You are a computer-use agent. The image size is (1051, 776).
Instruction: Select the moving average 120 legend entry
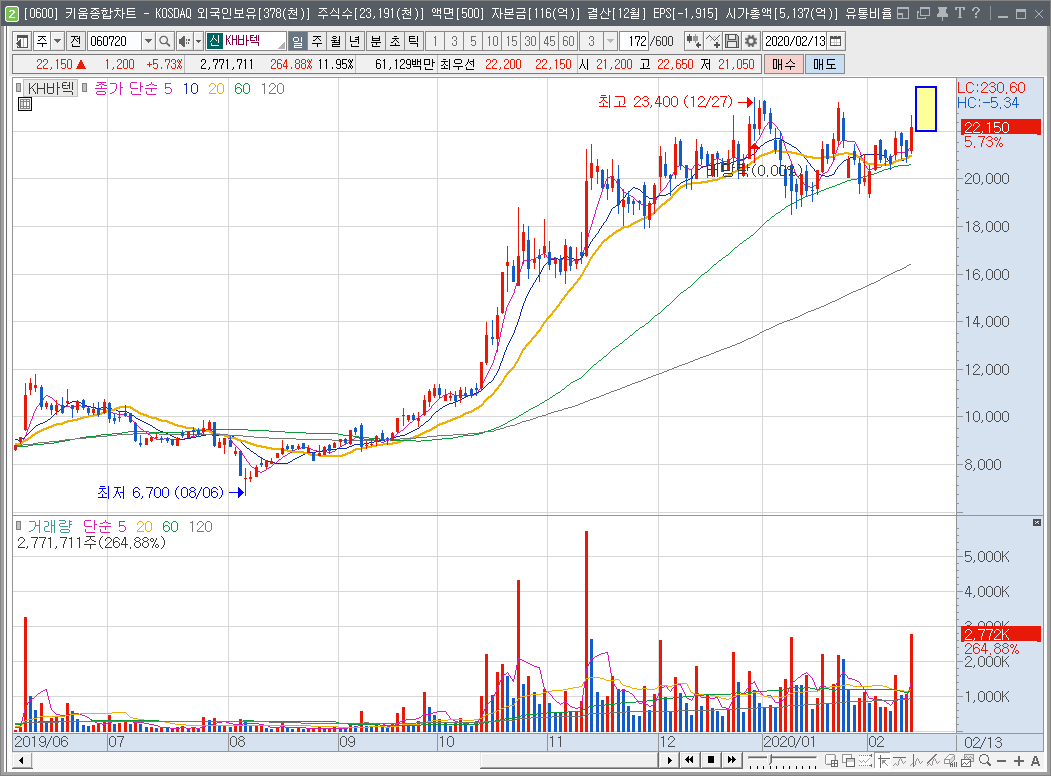click(x=272, y=88)
